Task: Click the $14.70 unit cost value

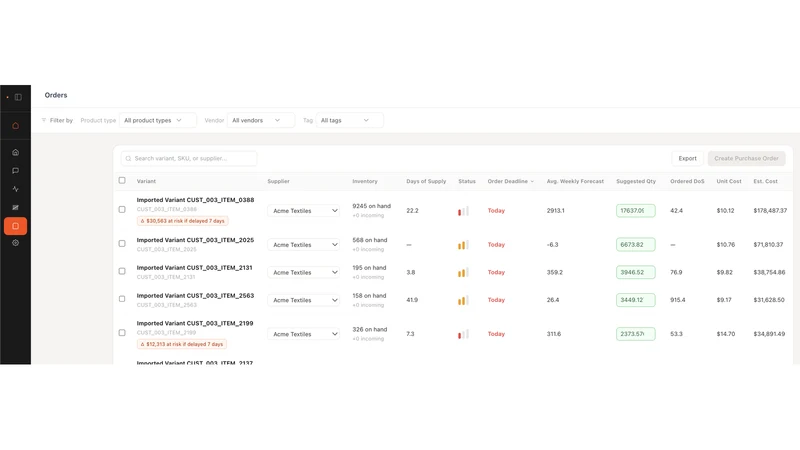Action: 726,334
